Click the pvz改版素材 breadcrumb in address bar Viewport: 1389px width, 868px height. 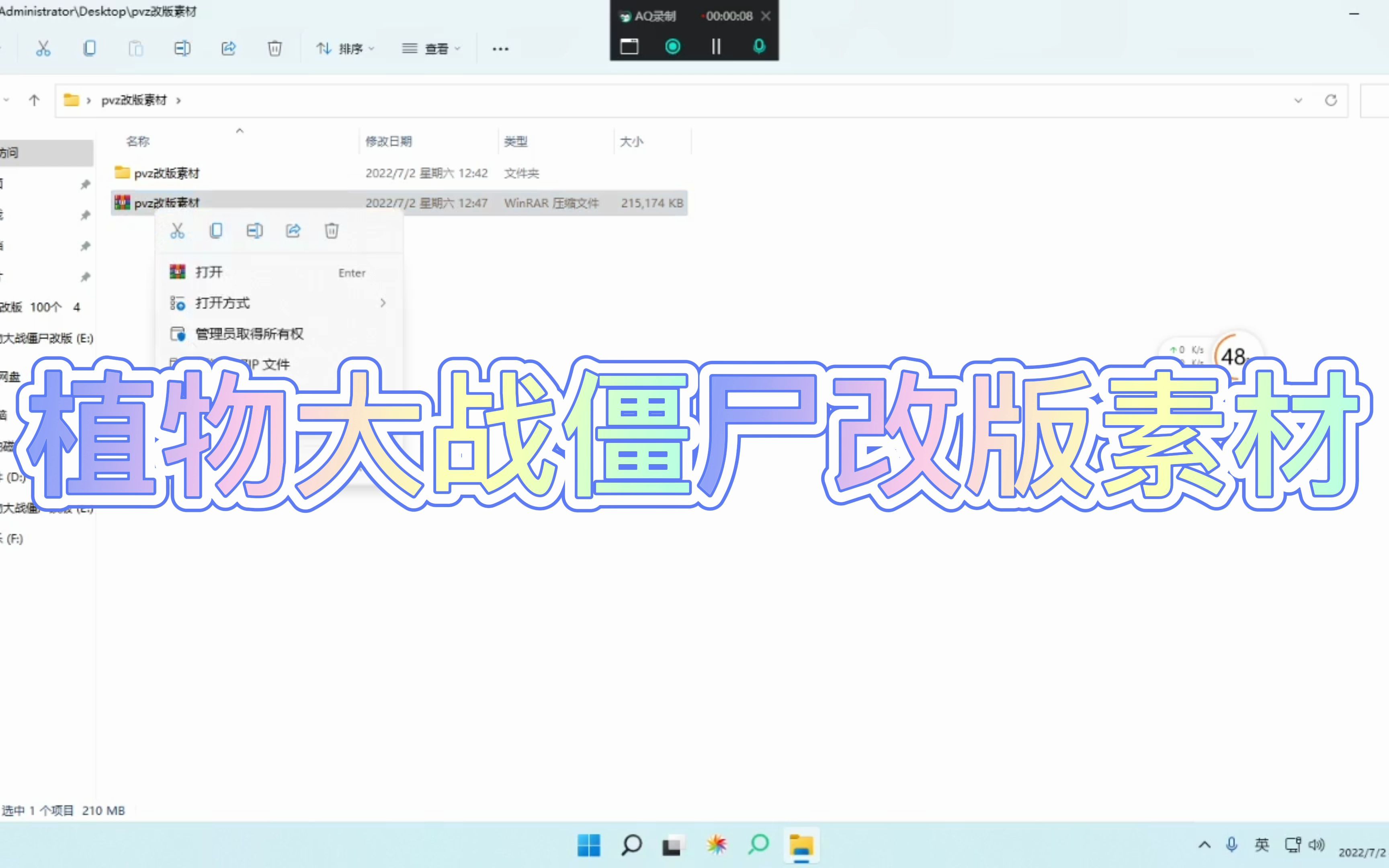(x=134, y=100)
